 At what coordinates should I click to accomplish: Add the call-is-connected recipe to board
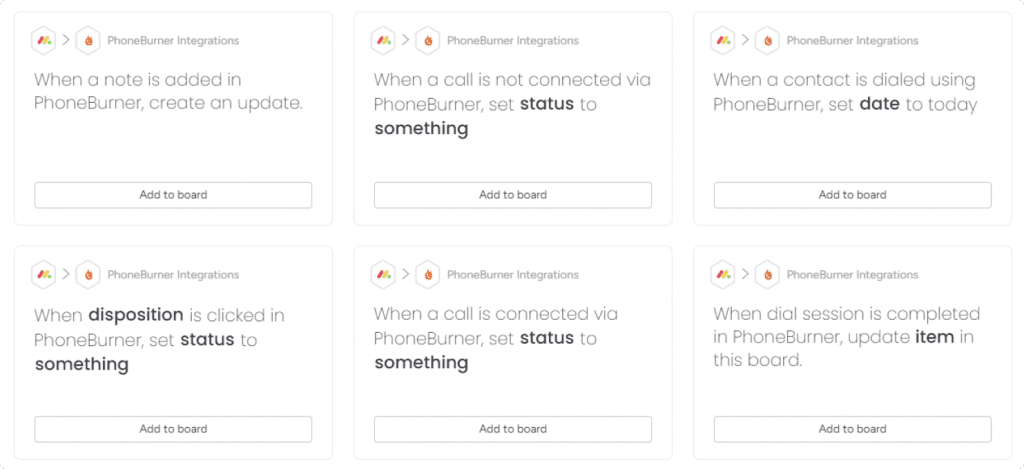pos(513,429)
